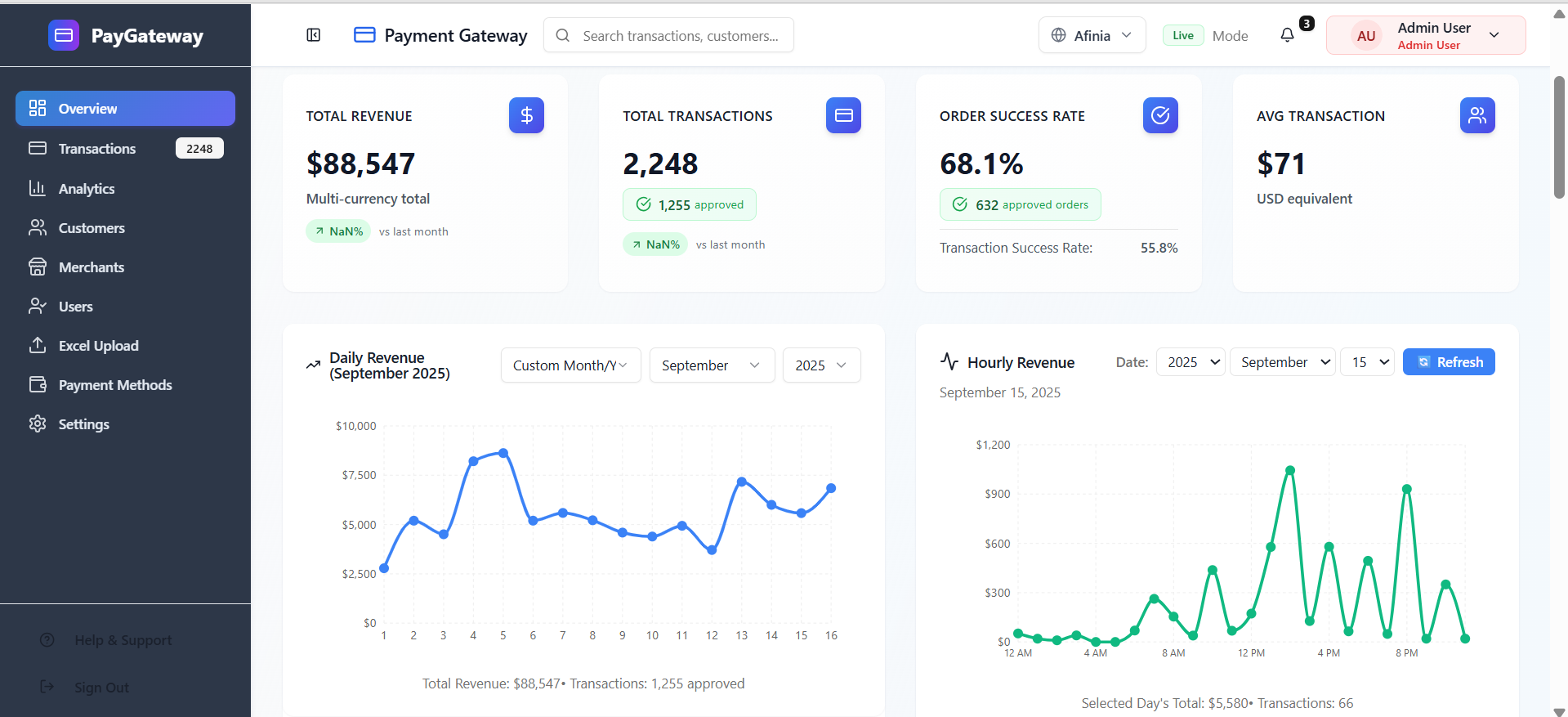Click the globe icon beside Afinia
Image resolution: width=1568 pixels, height=717 pixels.
point(1058,35)
